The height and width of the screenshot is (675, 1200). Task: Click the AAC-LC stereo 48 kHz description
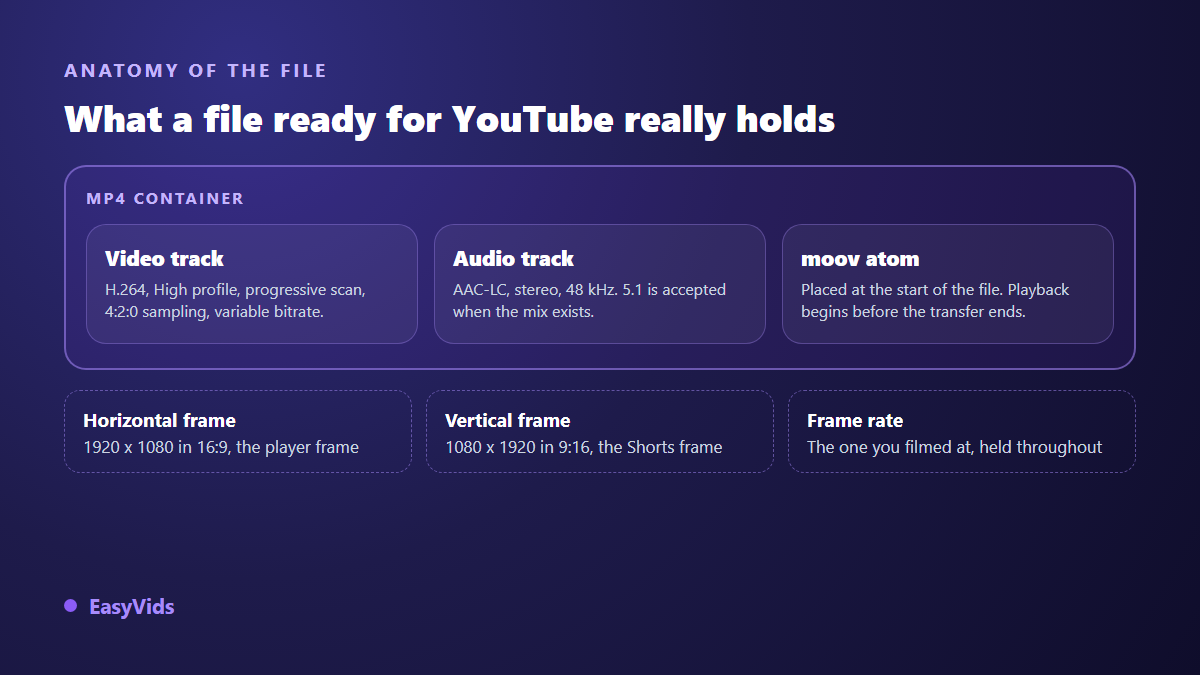(x=589, y=300)
